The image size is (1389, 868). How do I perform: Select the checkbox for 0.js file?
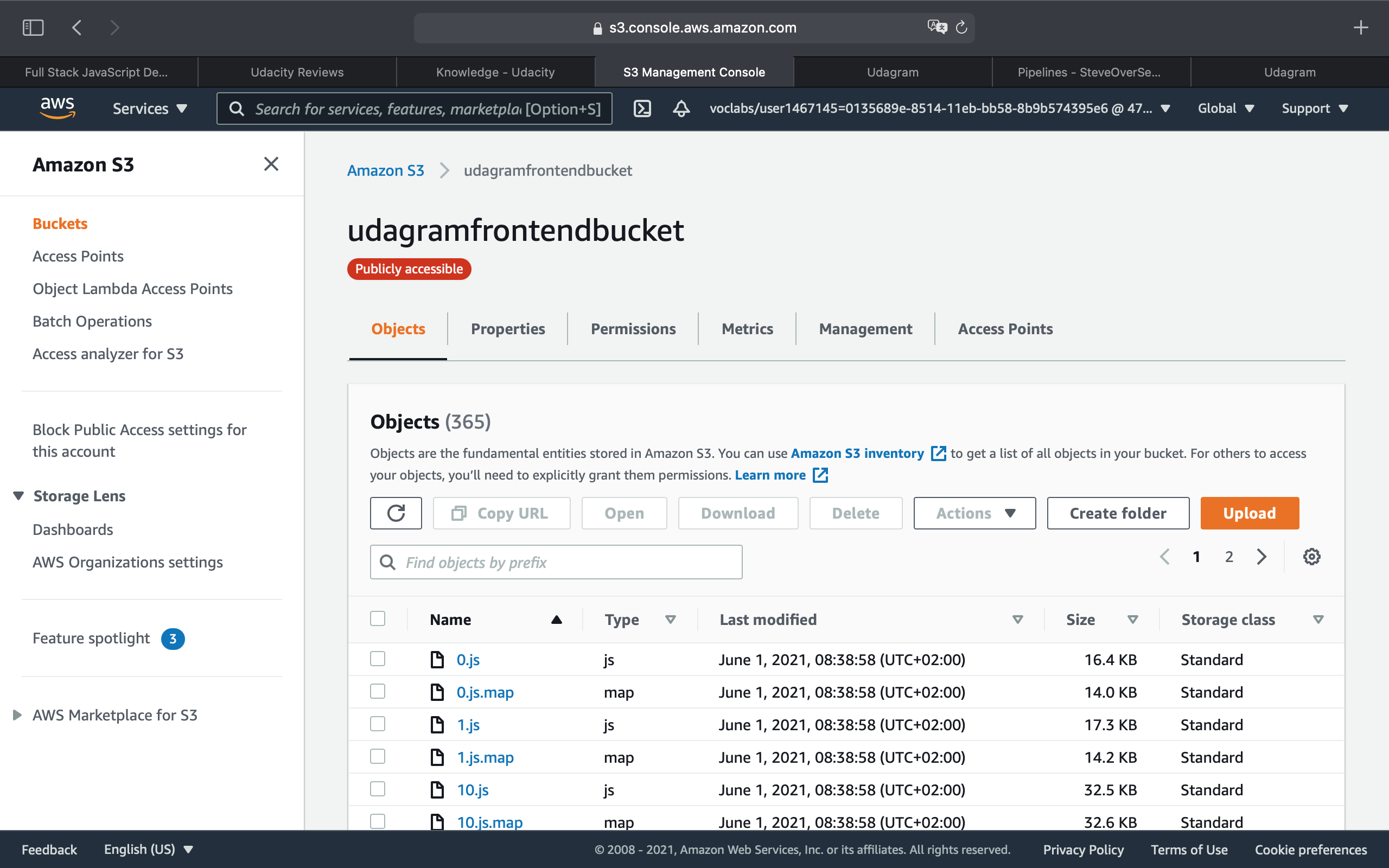click(378, 658)
